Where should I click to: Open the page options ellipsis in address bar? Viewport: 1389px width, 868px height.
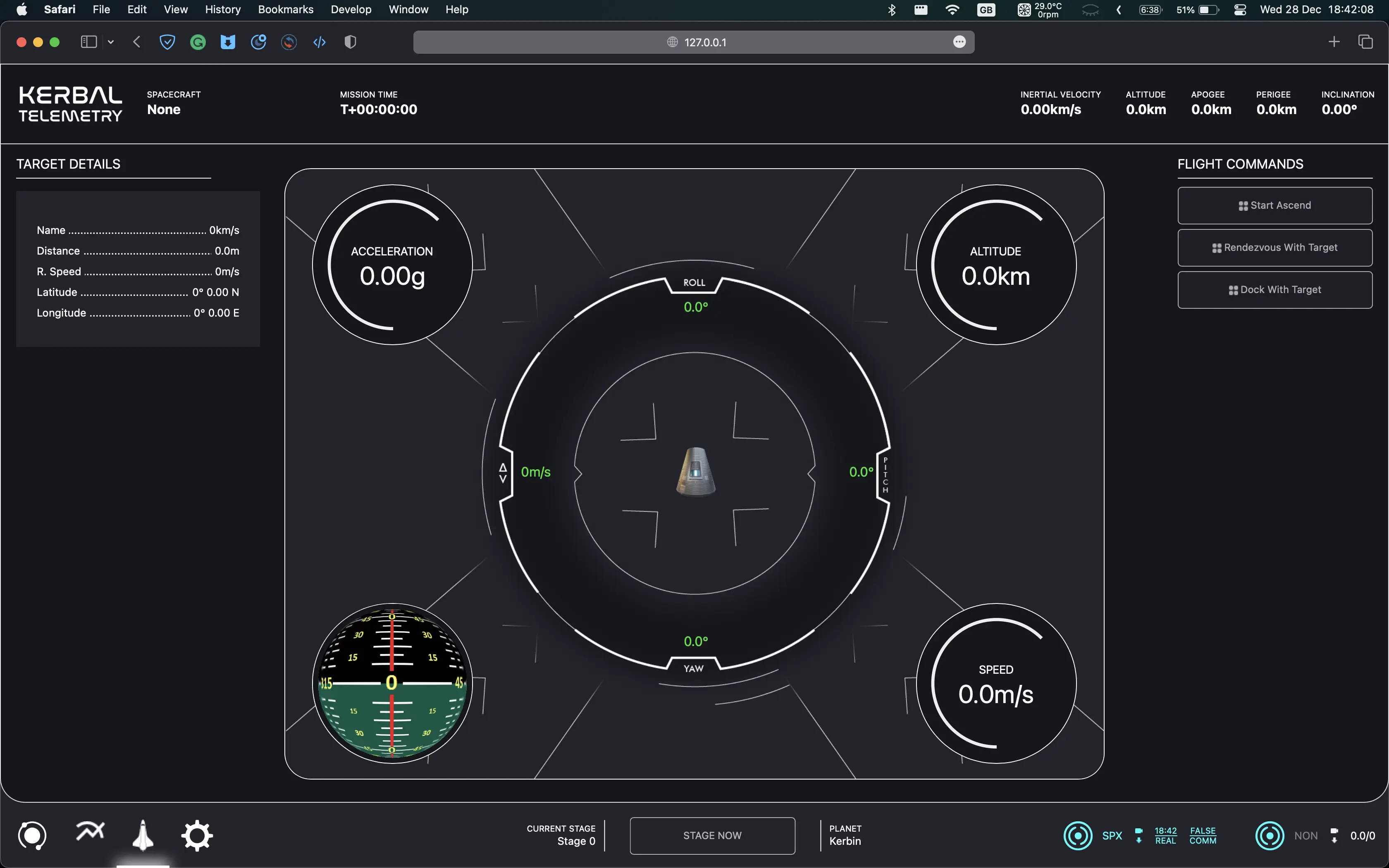(959, 42)
